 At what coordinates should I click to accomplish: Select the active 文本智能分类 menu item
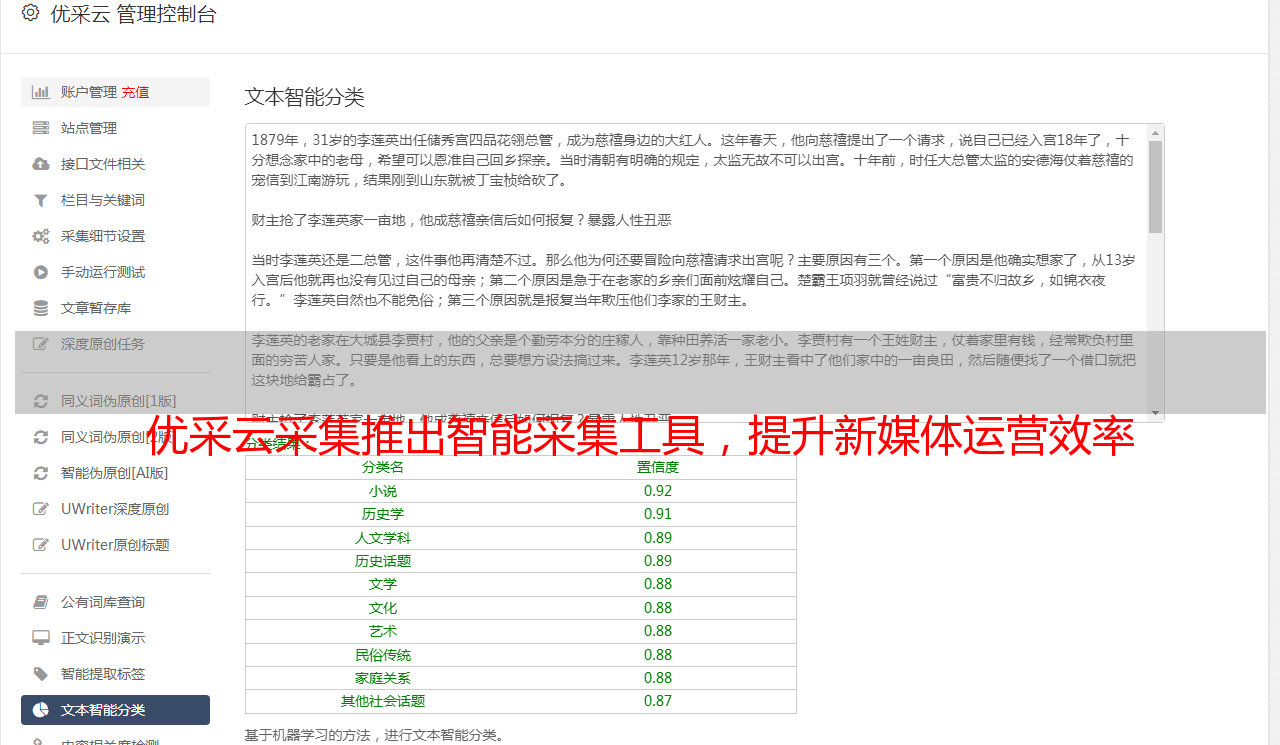click(x=115, y=710)
